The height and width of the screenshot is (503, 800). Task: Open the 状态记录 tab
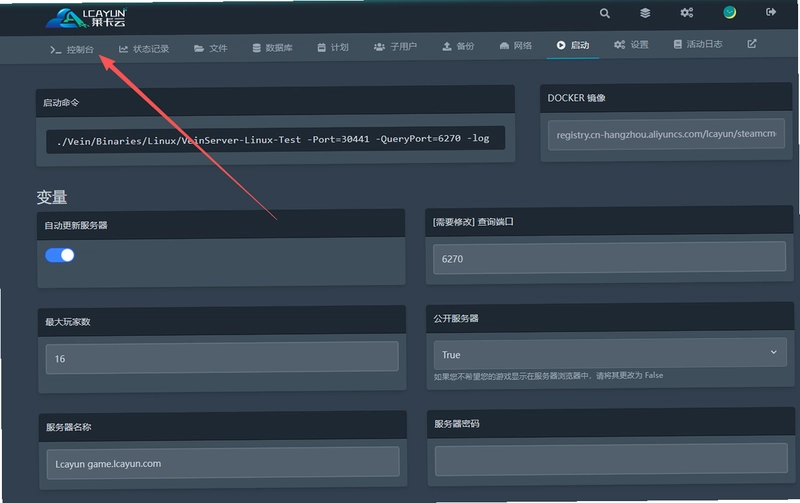tap(144, 49)
